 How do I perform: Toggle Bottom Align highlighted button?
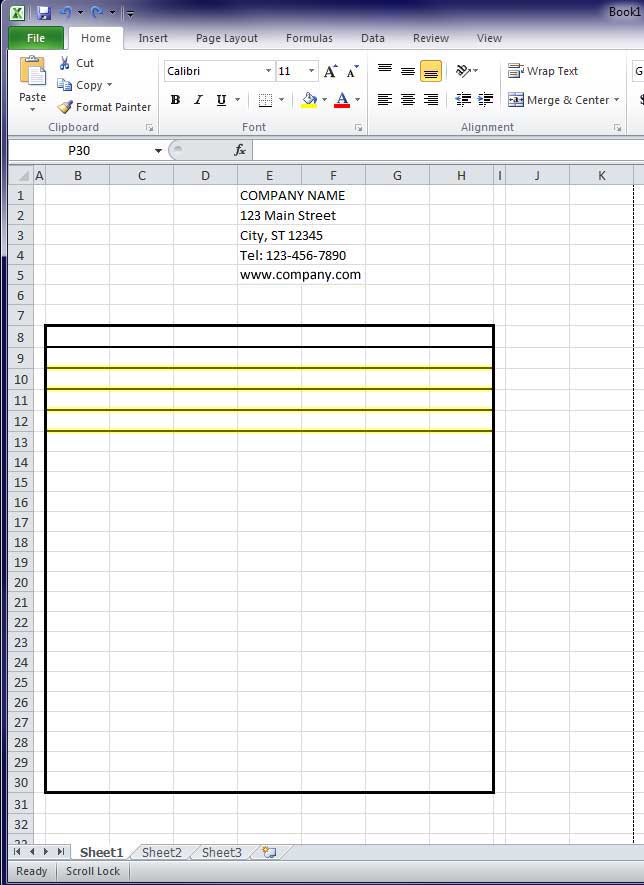tap(431, 71)
